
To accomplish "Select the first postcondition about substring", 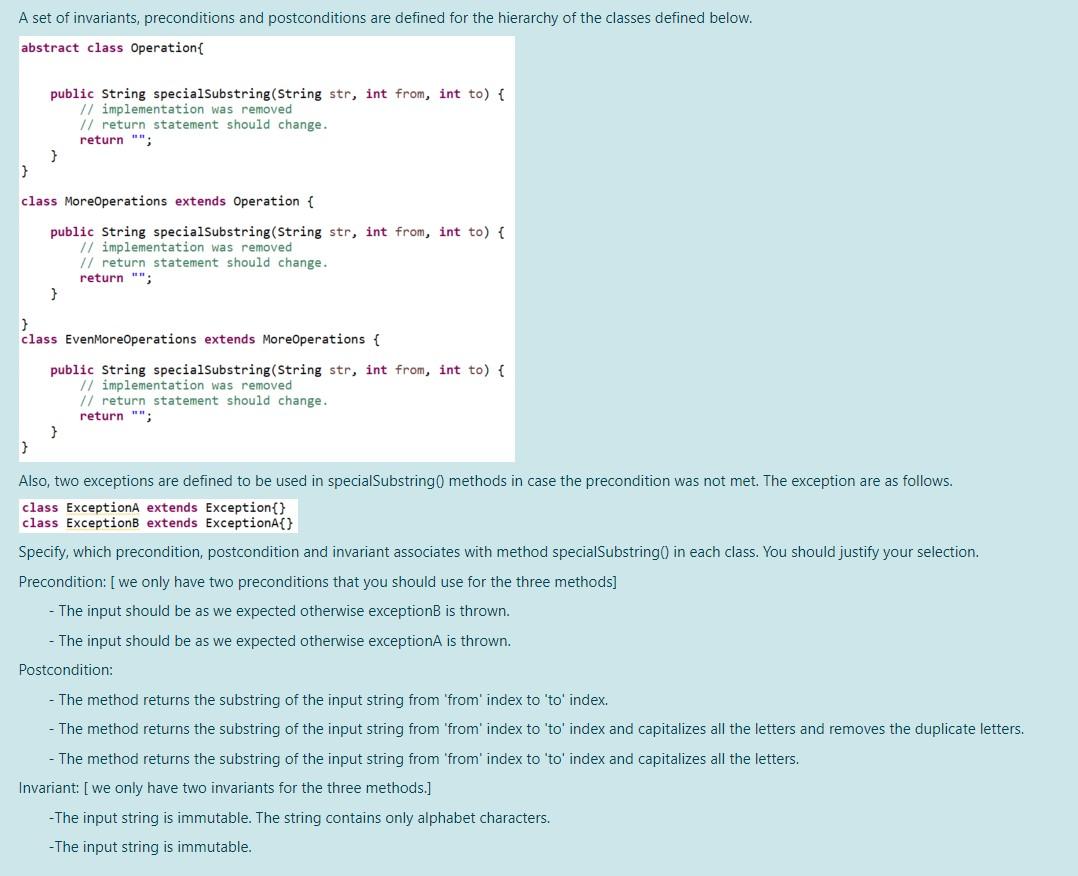I will click(332, 699).
